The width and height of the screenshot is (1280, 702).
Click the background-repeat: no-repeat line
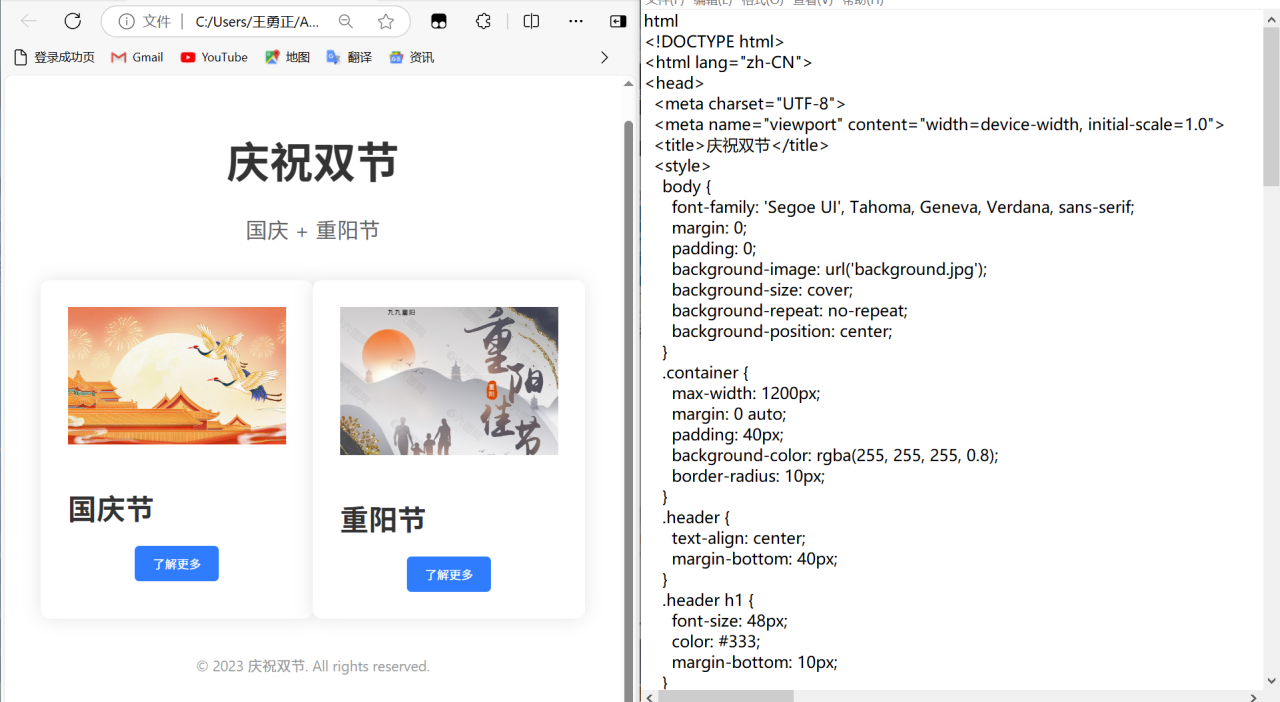[789, 311]
